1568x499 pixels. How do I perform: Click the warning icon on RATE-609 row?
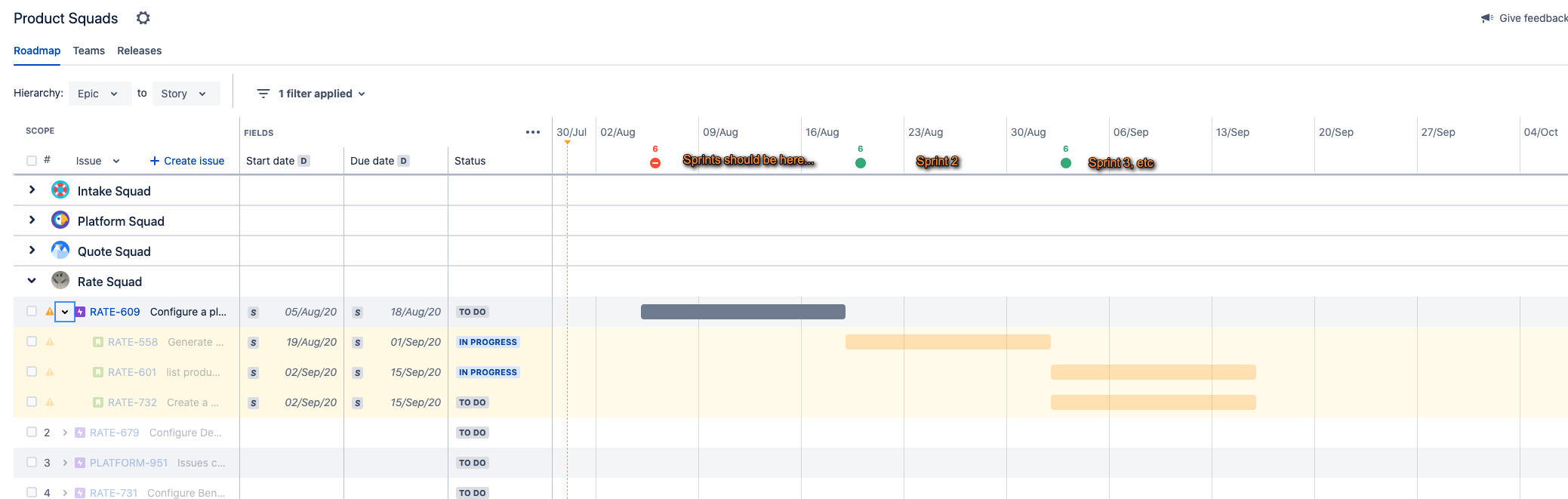click(50, 311)
